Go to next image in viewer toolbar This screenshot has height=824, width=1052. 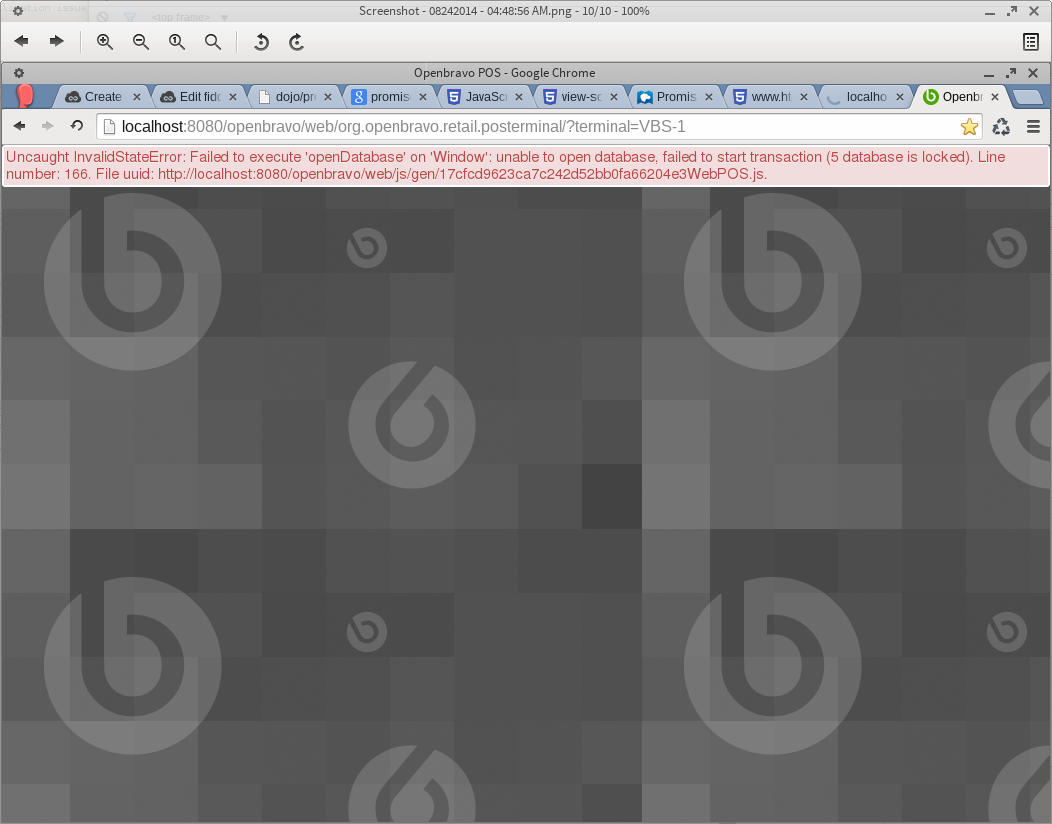[x=57, y=42]
